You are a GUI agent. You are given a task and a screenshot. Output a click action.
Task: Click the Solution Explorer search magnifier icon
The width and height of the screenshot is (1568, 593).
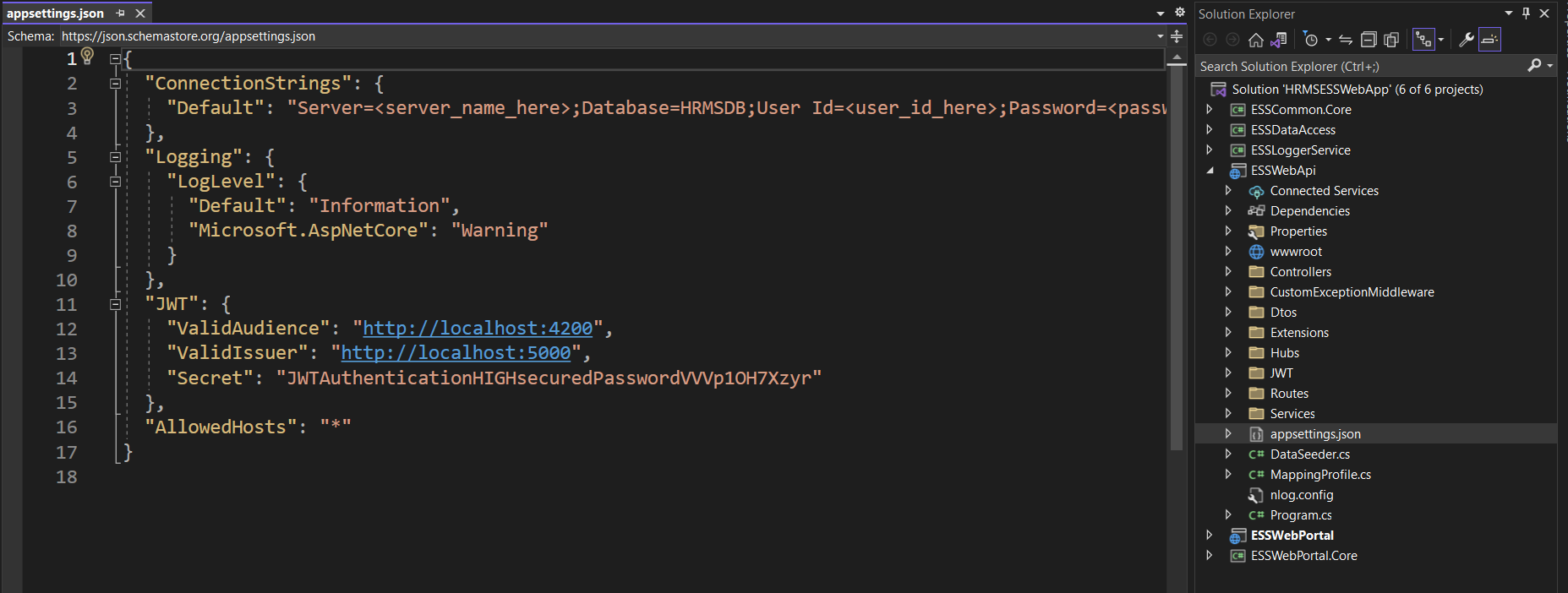pos(1534,66)
